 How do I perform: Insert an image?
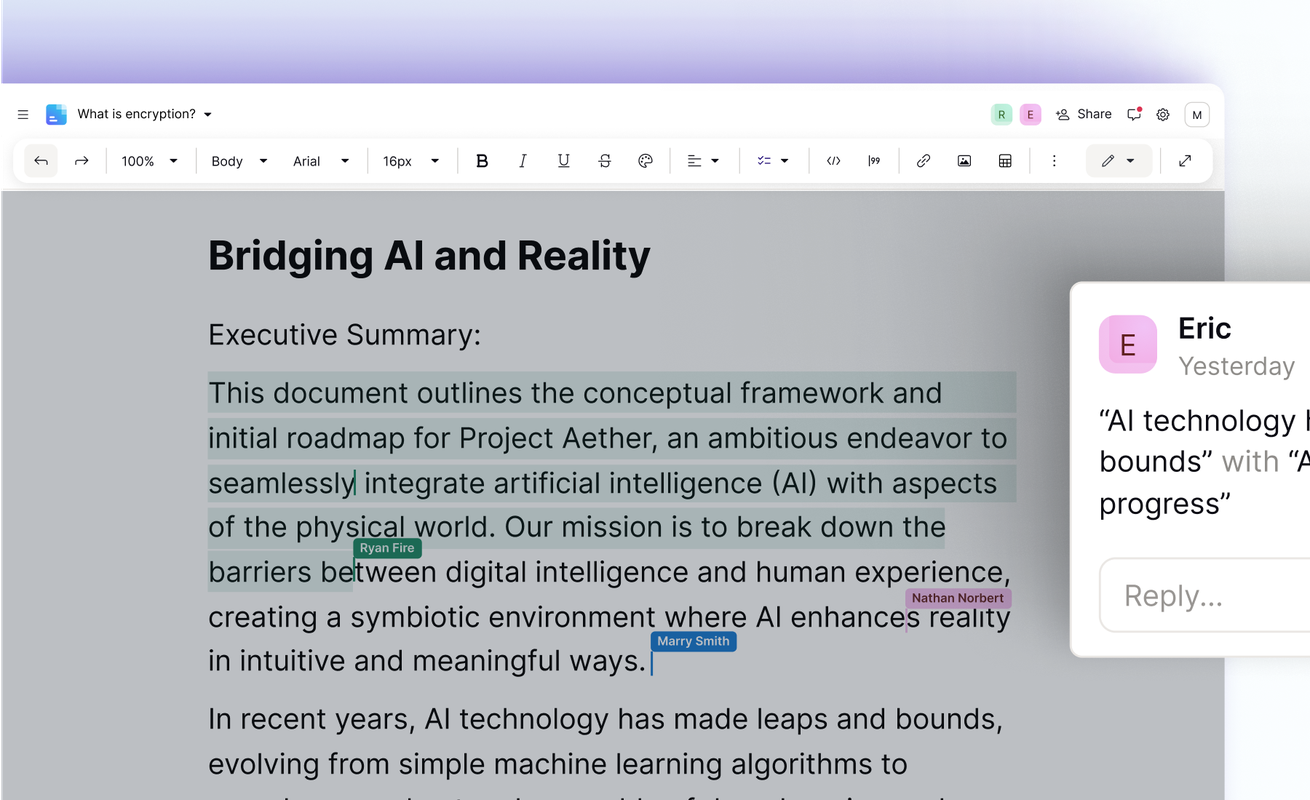(965, 161)
